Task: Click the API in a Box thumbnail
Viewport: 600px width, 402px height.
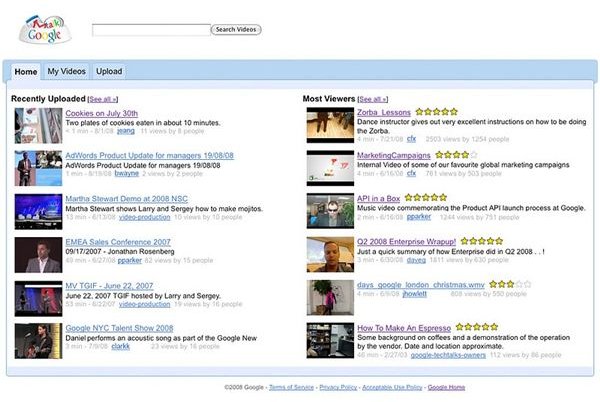Action: tap(330, 211)
